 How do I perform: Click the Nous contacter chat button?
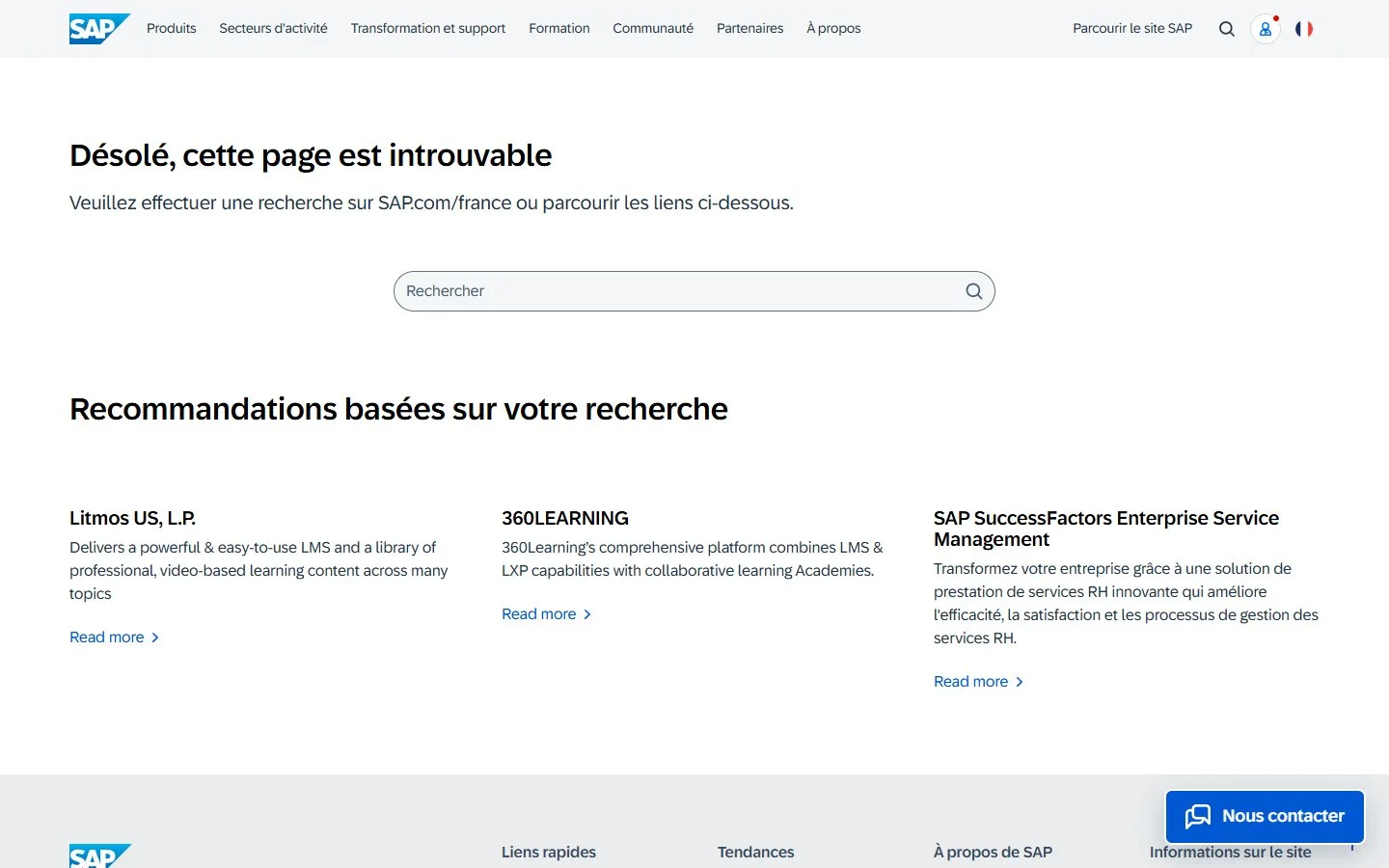click(1265, 817)
